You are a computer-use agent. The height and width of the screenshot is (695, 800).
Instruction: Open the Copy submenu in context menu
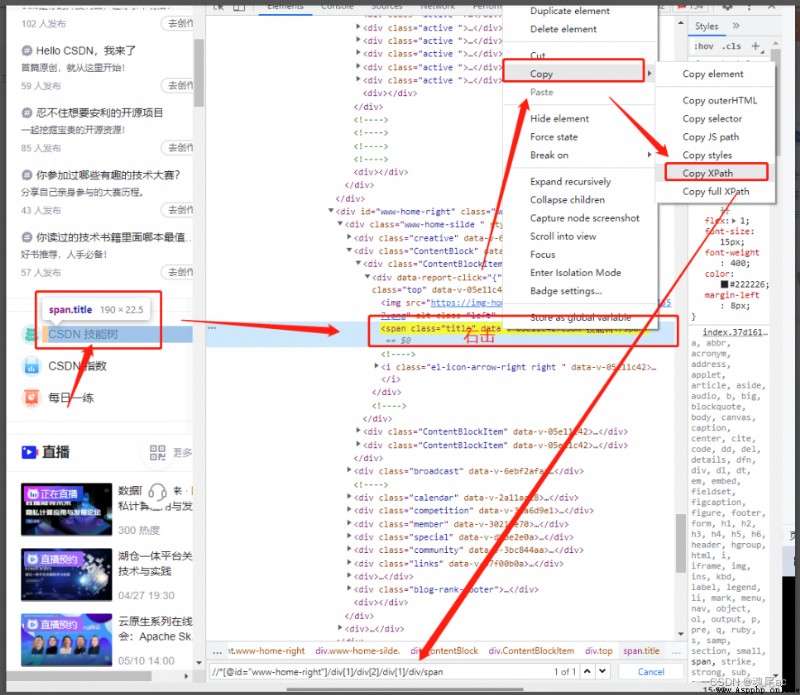(x=580, y=74)
